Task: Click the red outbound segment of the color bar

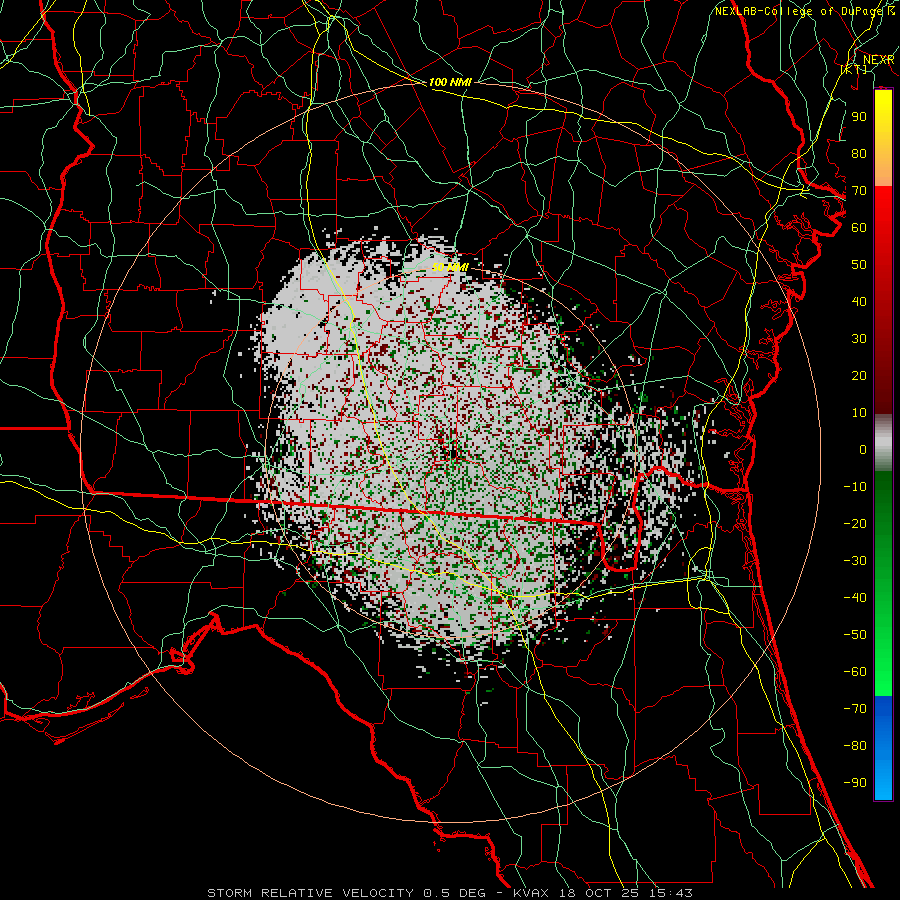Action: 883,300
